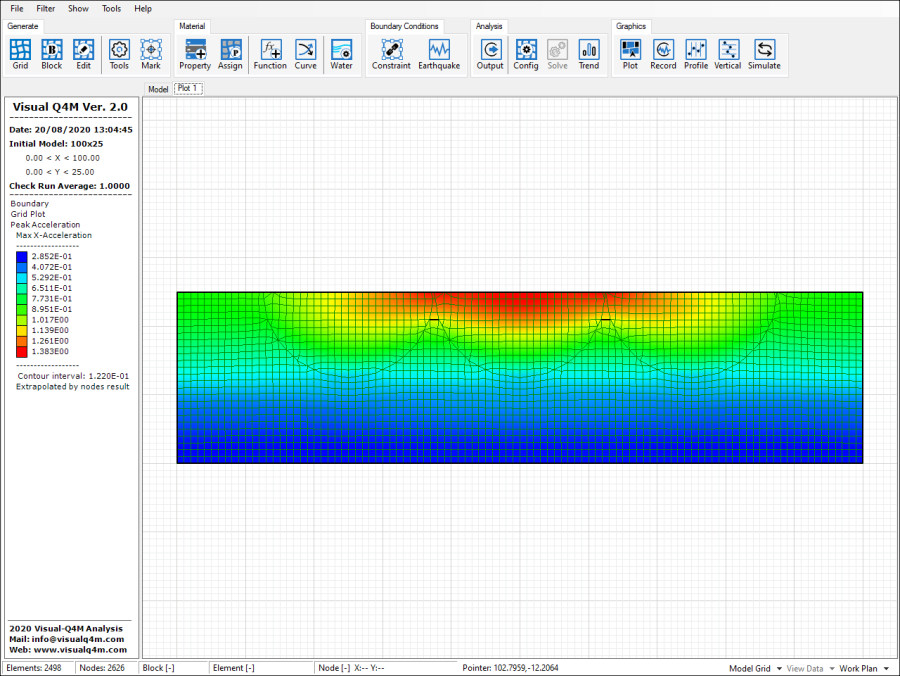Click 'Check Run Average: 1.0000' text

pos(69,186)
